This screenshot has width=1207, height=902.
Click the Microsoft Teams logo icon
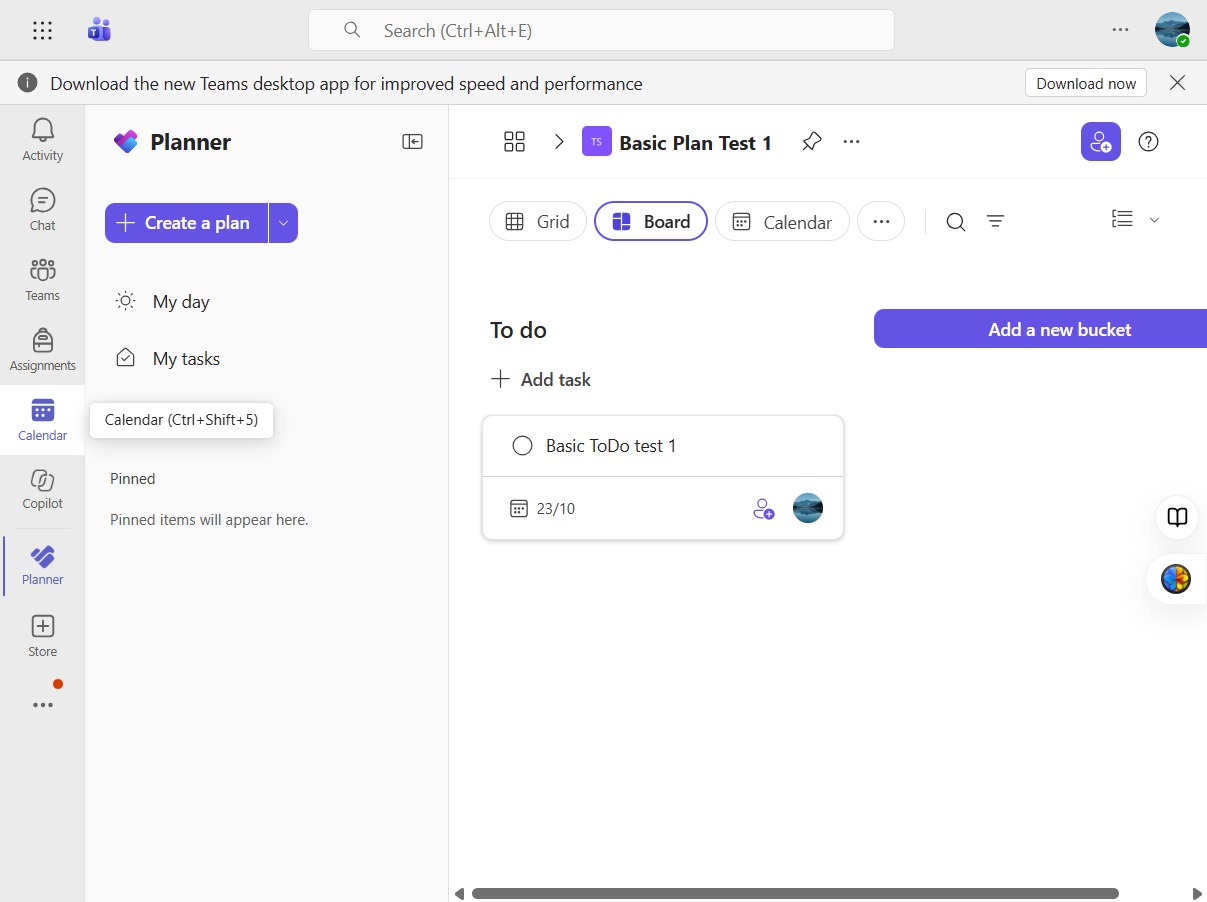coord(99,30)
